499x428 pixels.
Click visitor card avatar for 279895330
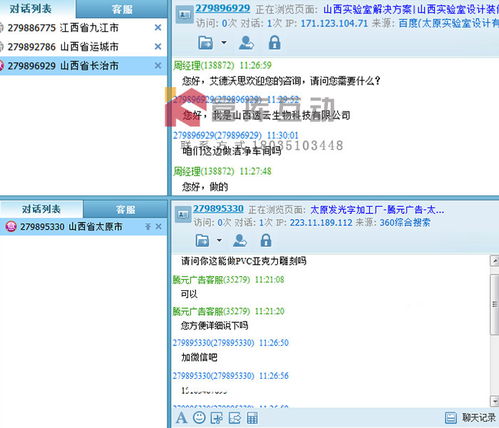(x=183, y=214)
